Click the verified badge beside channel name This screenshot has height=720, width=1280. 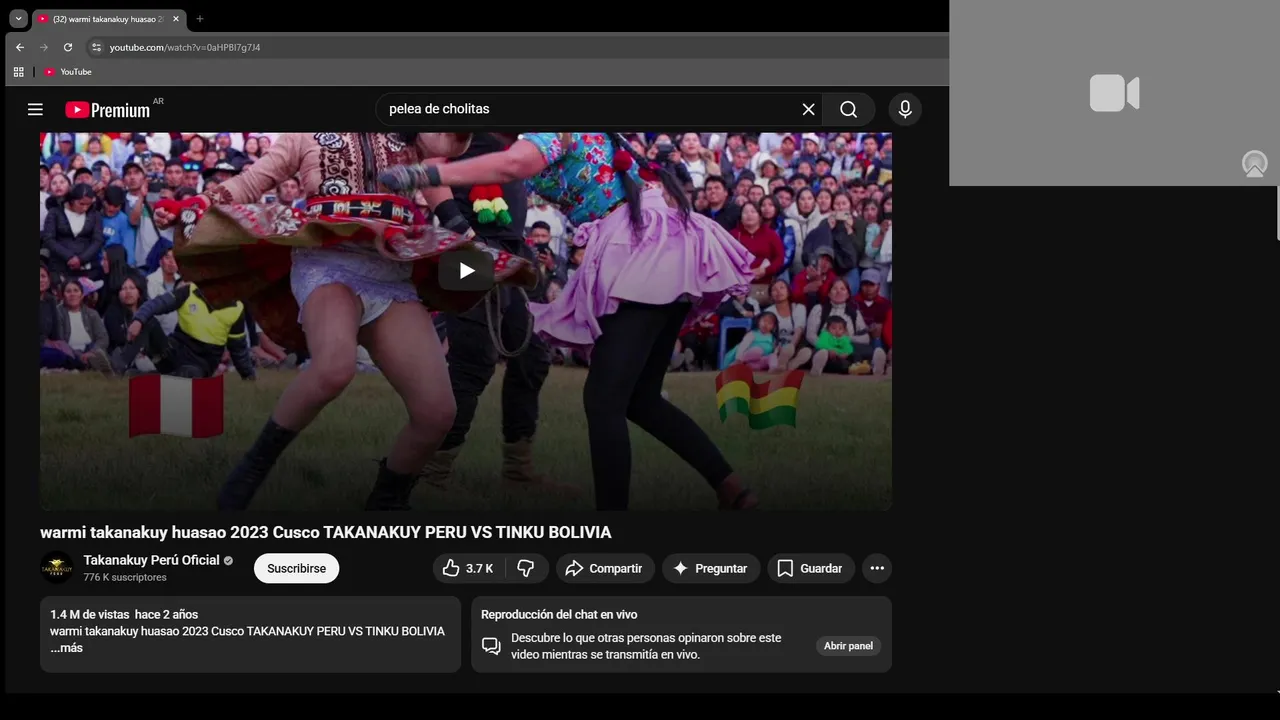click(x=228, y=561)
